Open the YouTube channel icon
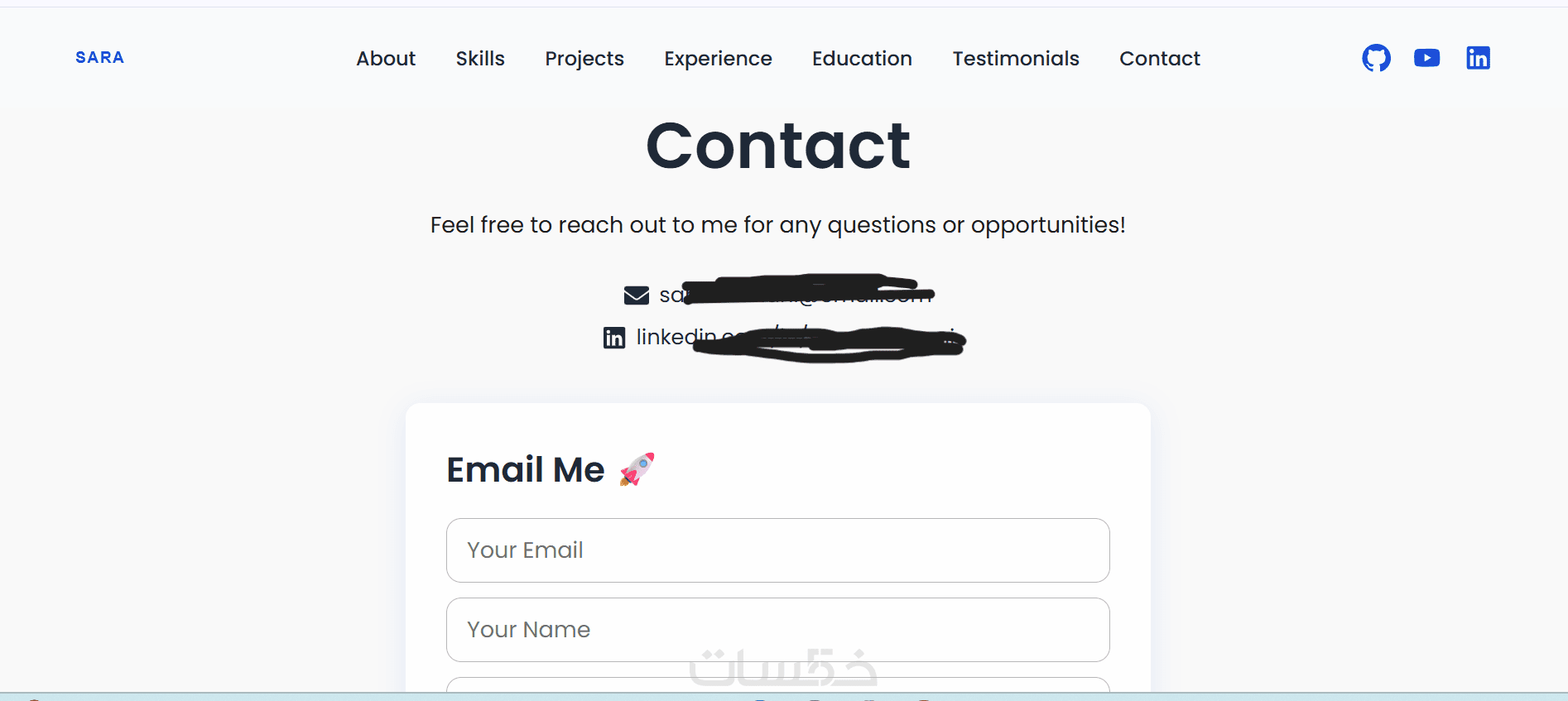 pos(1426,58)
